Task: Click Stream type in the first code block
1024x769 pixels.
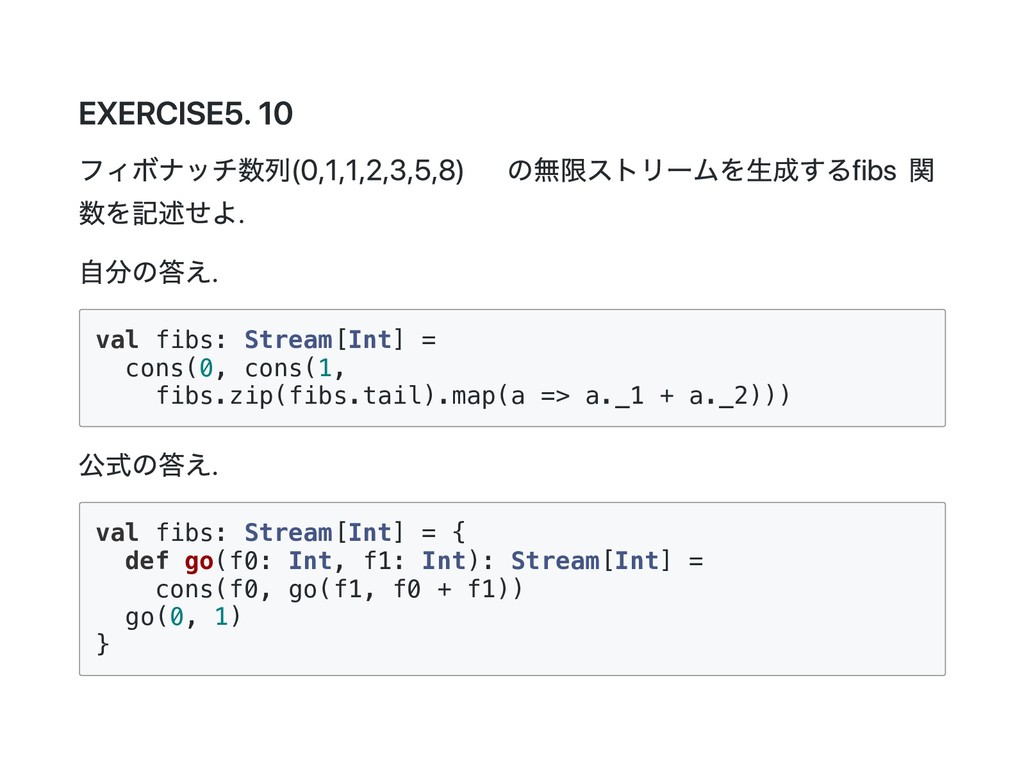Action: [287, 340]
